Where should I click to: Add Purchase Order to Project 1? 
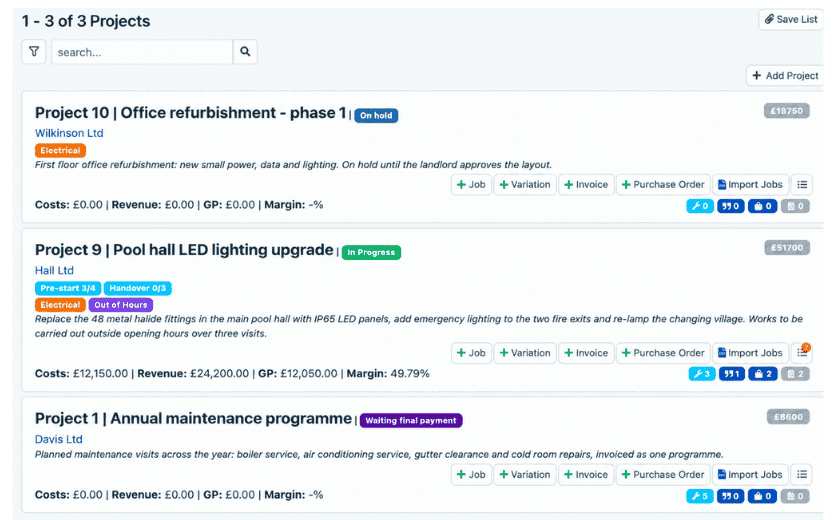pos(663,474)
